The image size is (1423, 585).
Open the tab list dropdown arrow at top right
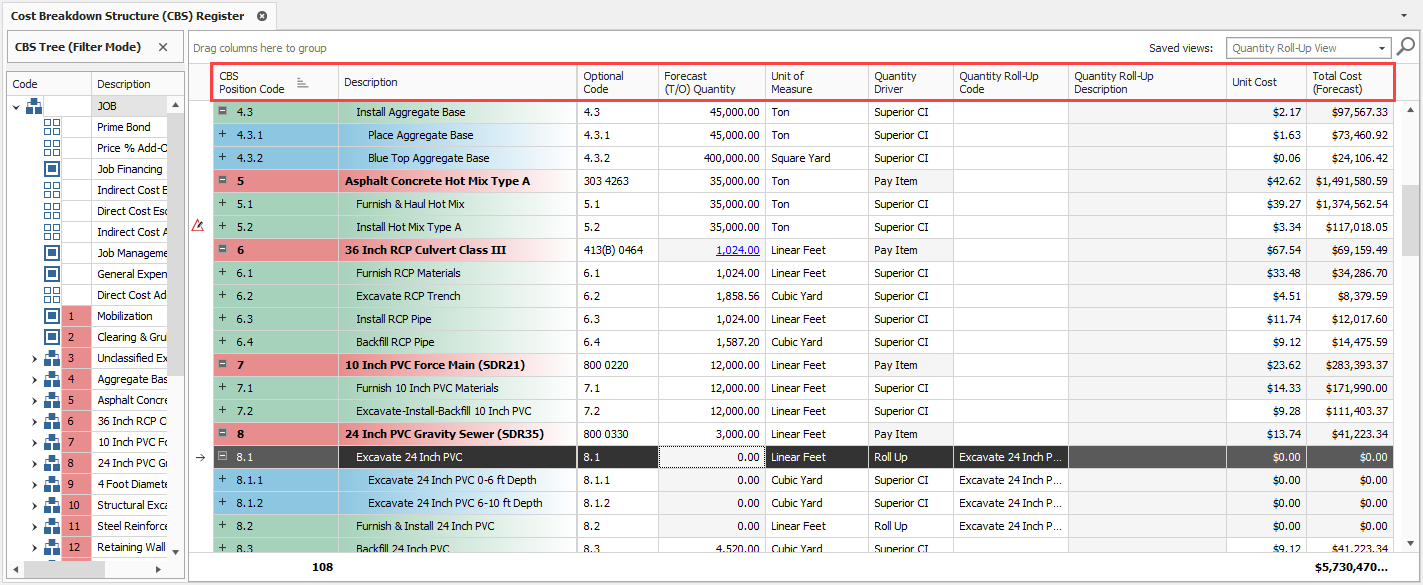1406,17
